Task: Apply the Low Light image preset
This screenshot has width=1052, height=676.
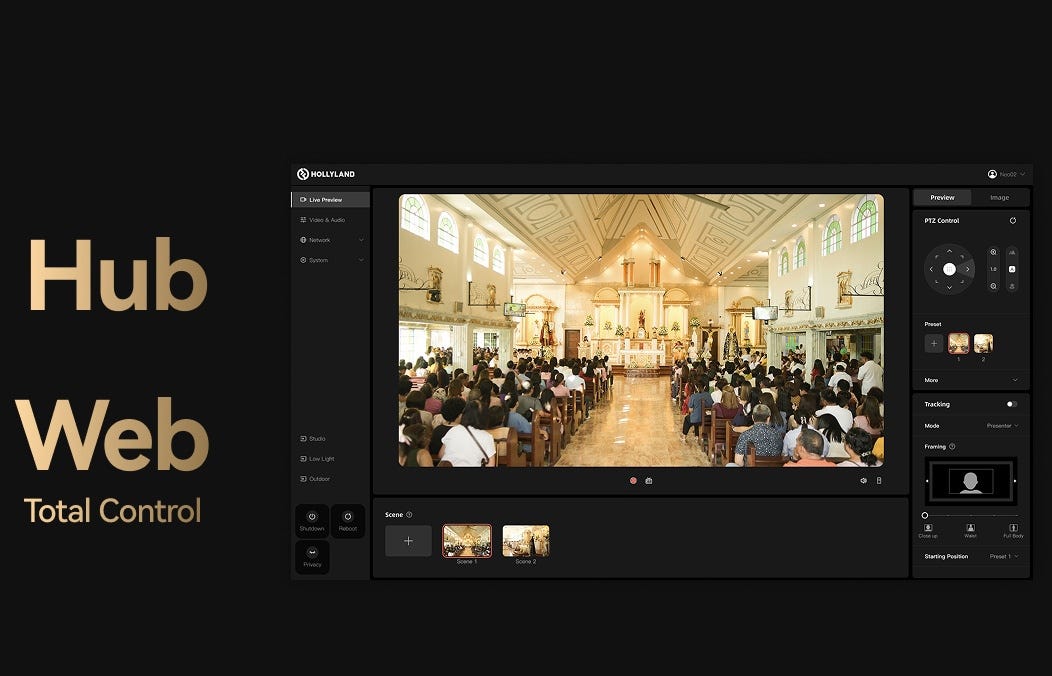Action: click(x=317, y=459)
